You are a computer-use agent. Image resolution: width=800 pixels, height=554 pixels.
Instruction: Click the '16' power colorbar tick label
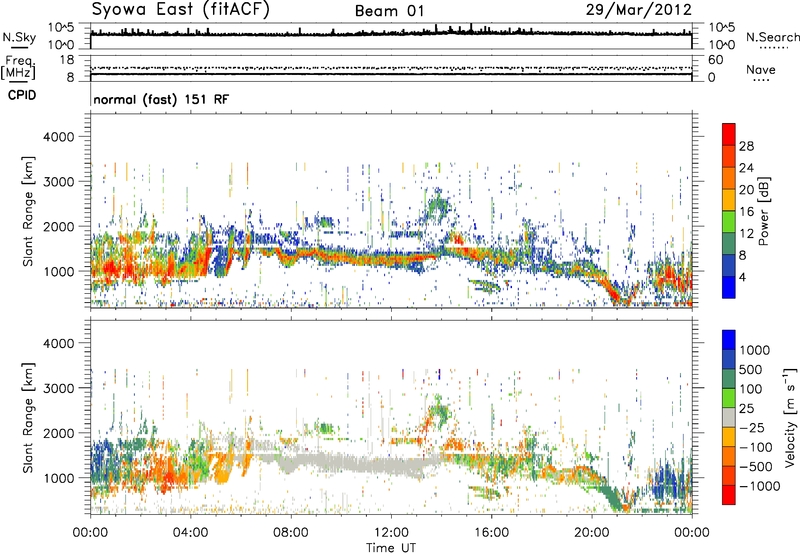746,212
